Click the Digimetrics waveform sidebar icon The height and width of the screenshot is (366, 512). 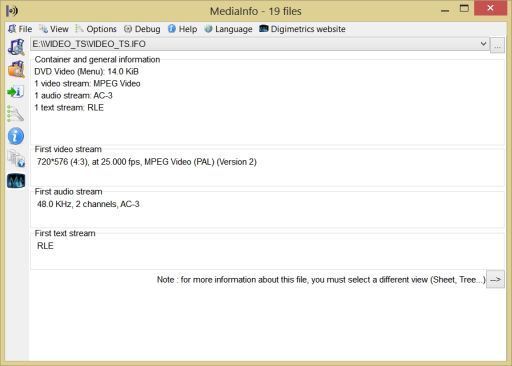tap(16, 181)
